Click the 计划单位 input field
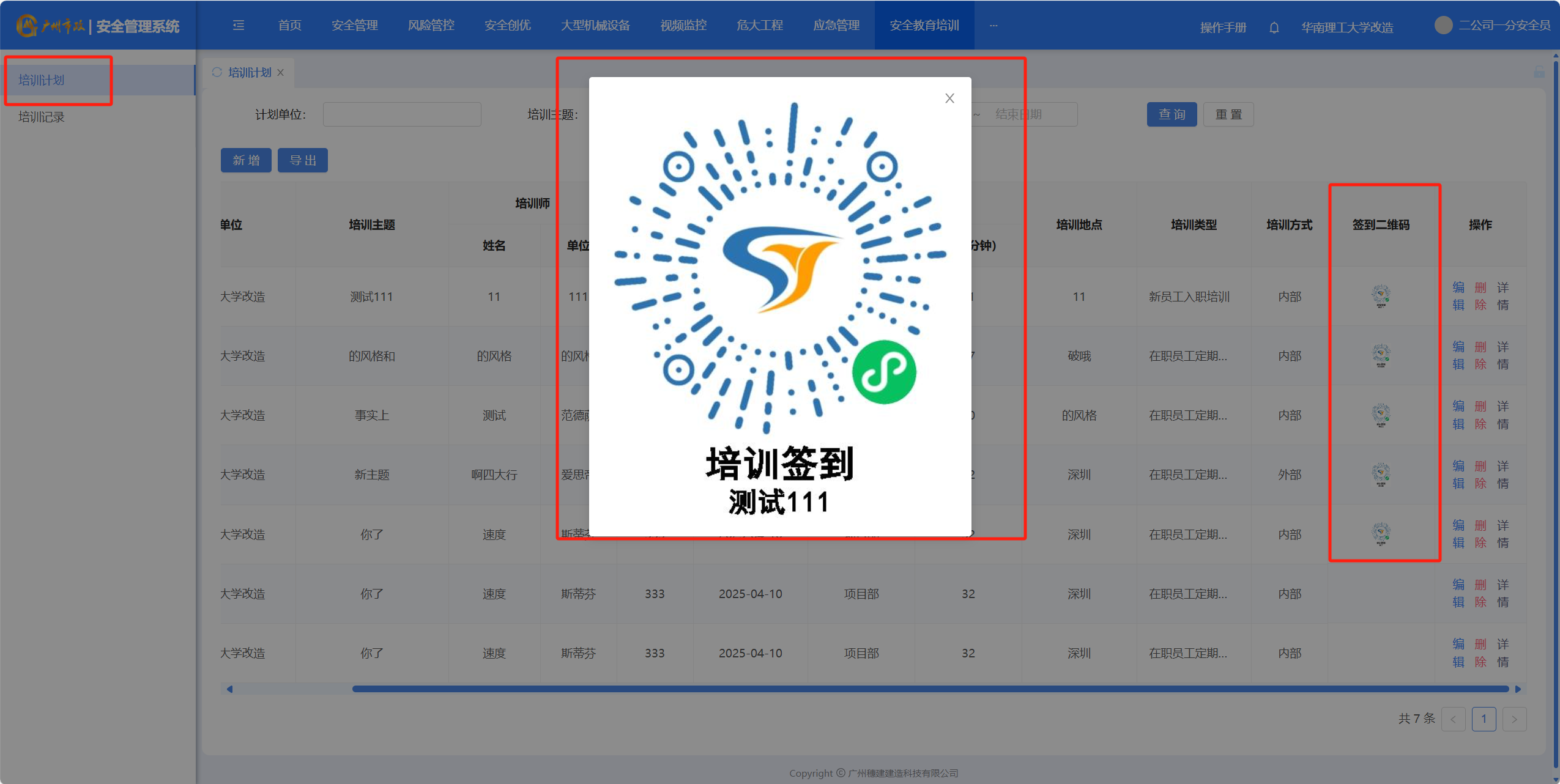The image size is (1560, 784). click(x=402, y=114)
